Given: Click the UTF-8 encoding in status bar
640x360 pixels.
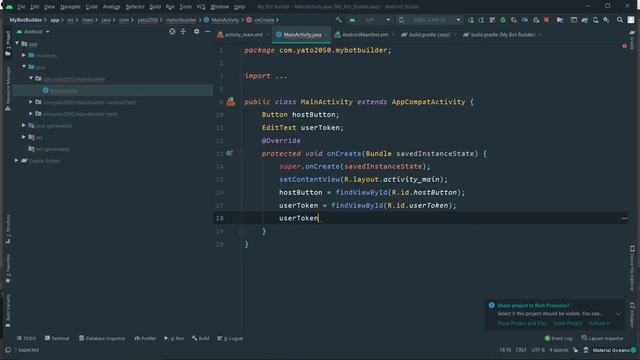Looking at the screenshot, I should coord(538,350).
